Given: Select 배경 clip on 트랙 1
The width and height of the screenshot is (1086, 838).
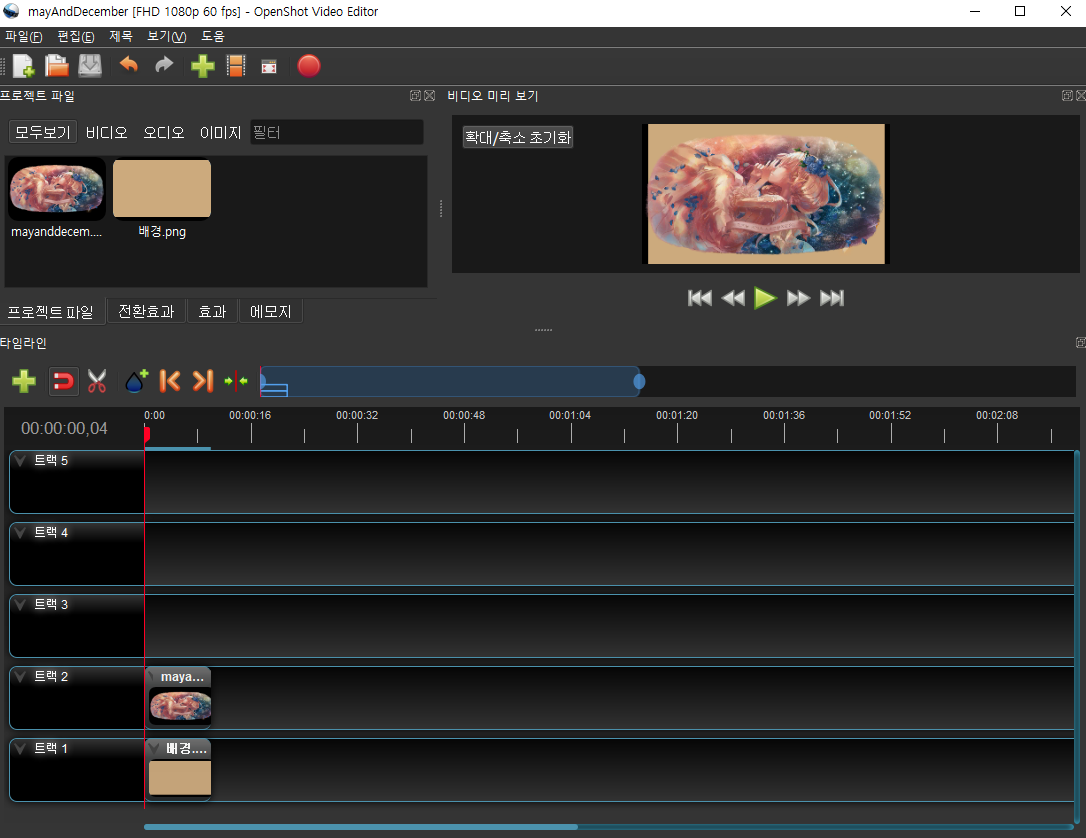Looking at the screenshot, I should [x=179, y=770].
